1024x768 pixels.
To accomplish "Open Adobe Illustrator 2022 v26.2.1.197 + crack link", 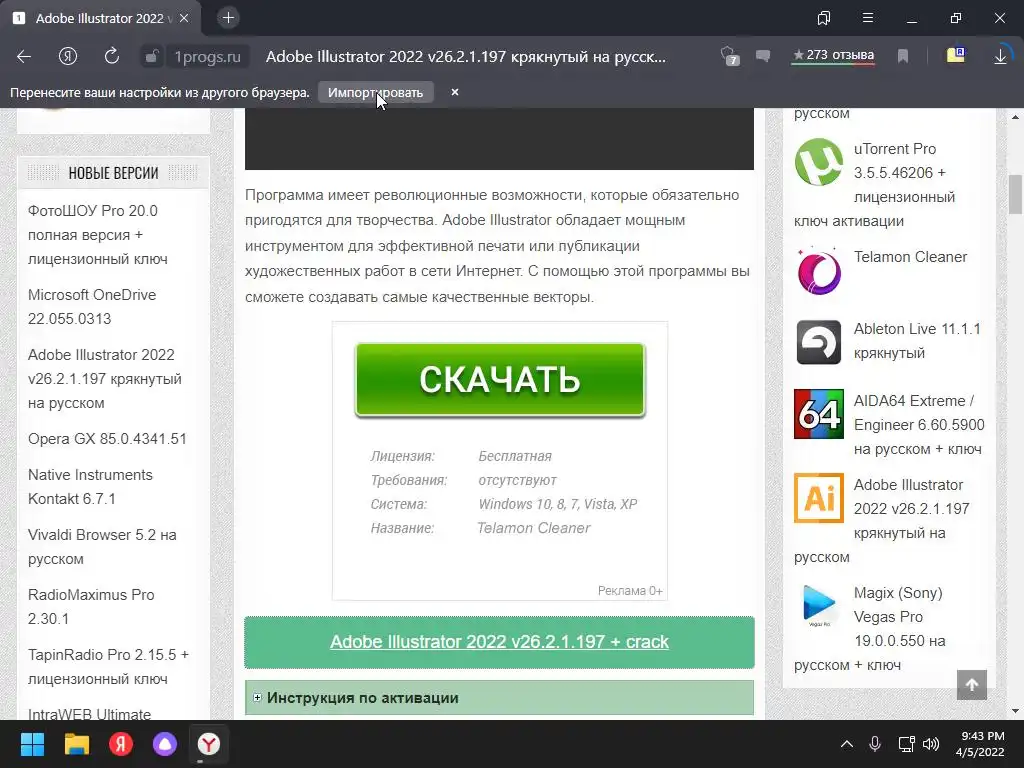I will click(x=500, y=641).
